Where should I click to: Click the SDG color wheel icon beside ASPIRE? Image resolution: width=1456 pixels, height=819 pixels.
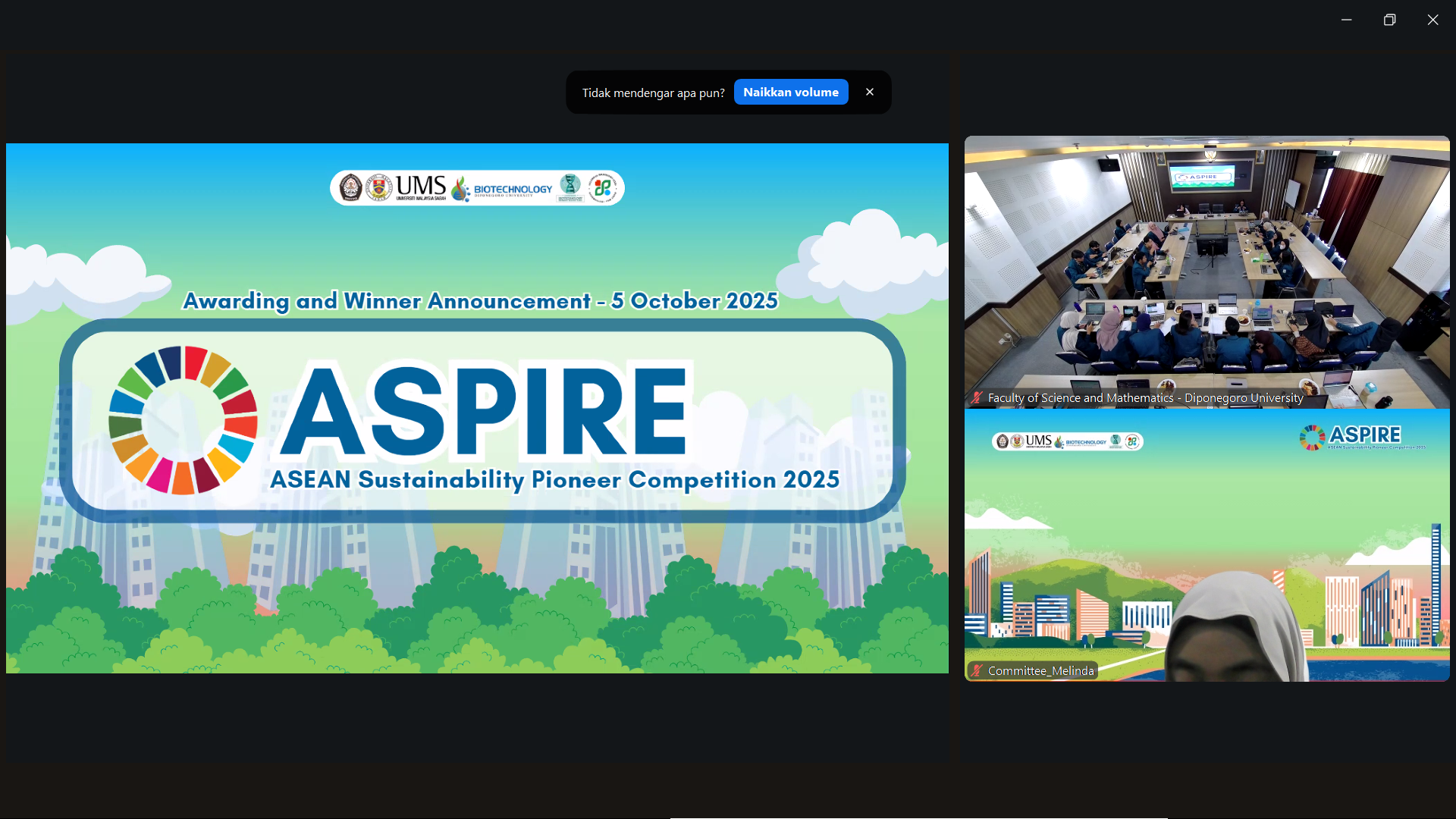tap(182, 421)
